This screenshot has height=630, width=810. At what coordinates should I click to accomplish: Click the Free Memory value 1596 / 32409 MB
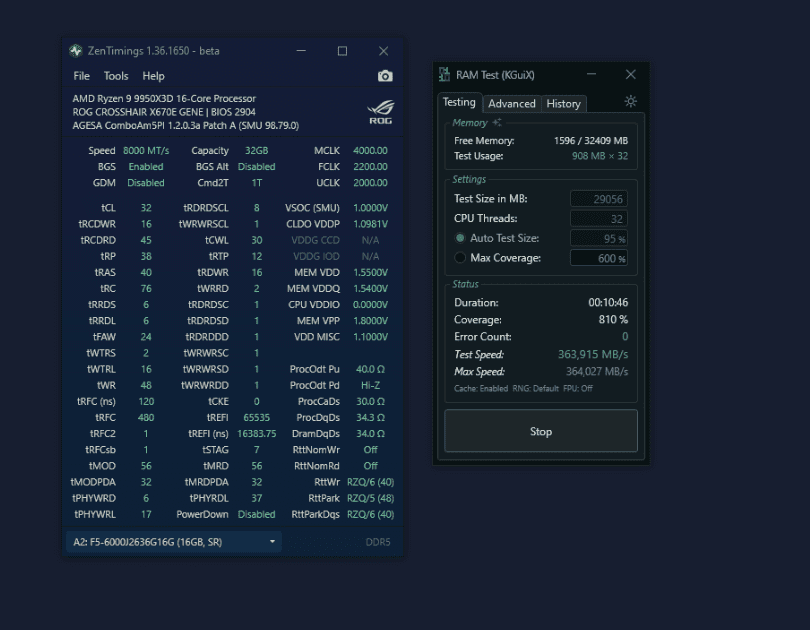coord(591,140)
